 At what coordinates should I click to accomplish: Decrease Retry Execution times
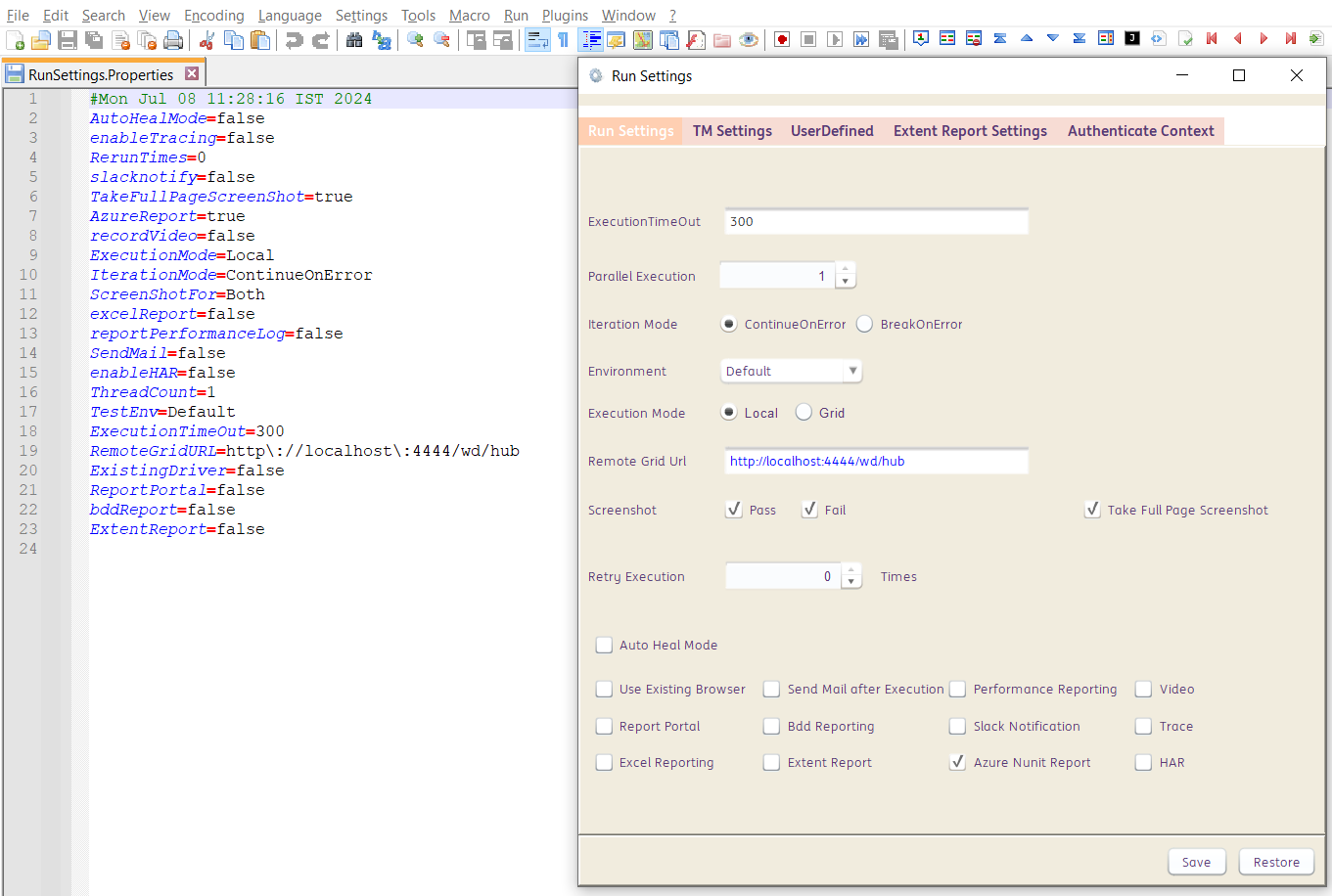[x=851, y=582]
